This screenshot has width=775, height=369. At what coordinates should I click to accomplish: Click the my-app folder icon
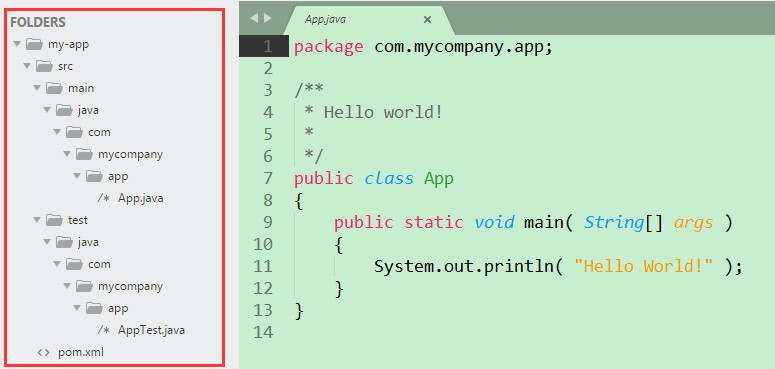(34, 44)
